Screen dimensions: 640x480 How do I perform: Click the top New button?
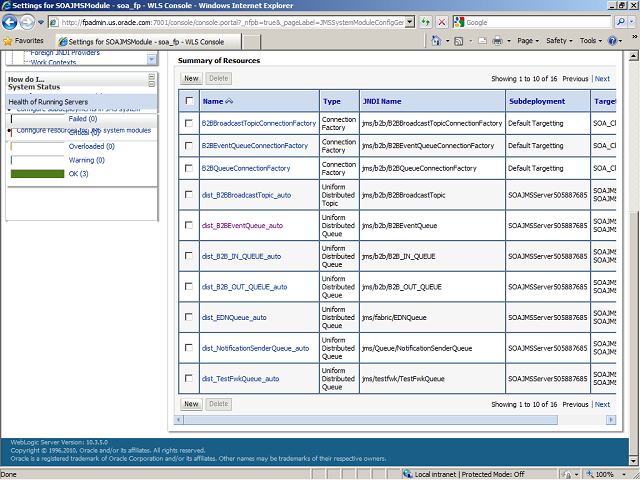190,78
